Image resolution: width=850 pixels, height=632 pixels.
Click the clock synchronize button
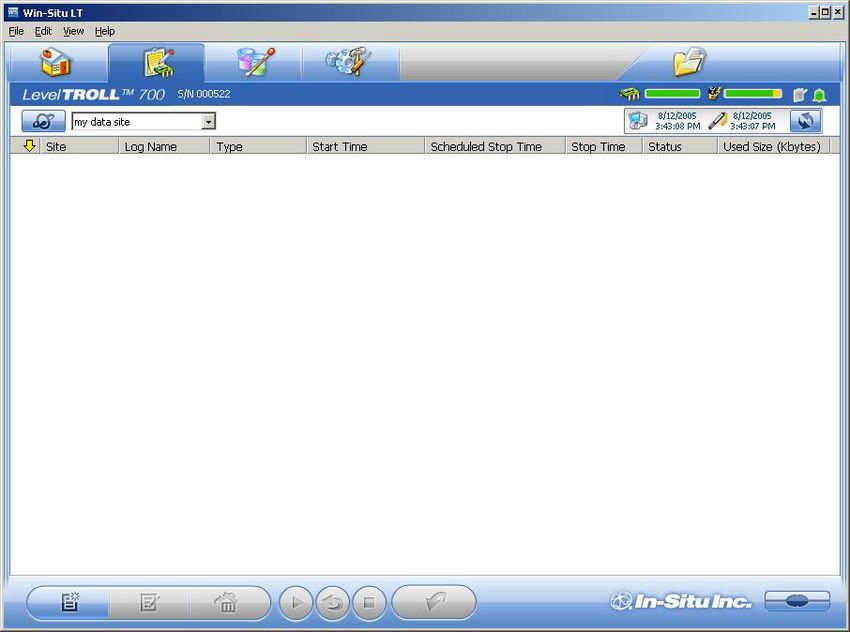click(x=806, y=121)
